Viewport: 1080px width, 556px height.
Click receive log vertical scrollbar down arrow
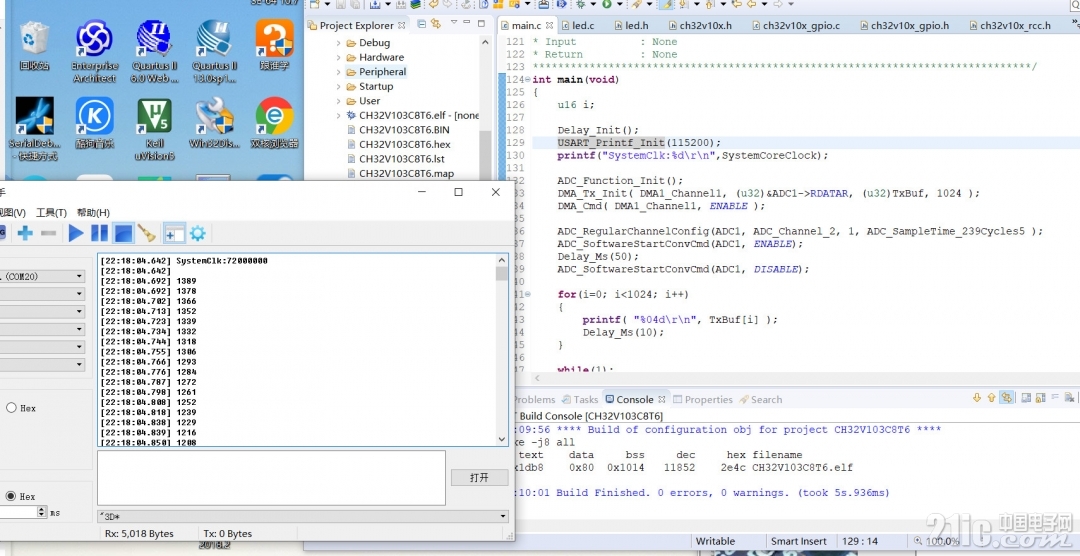tap(501, 439)
